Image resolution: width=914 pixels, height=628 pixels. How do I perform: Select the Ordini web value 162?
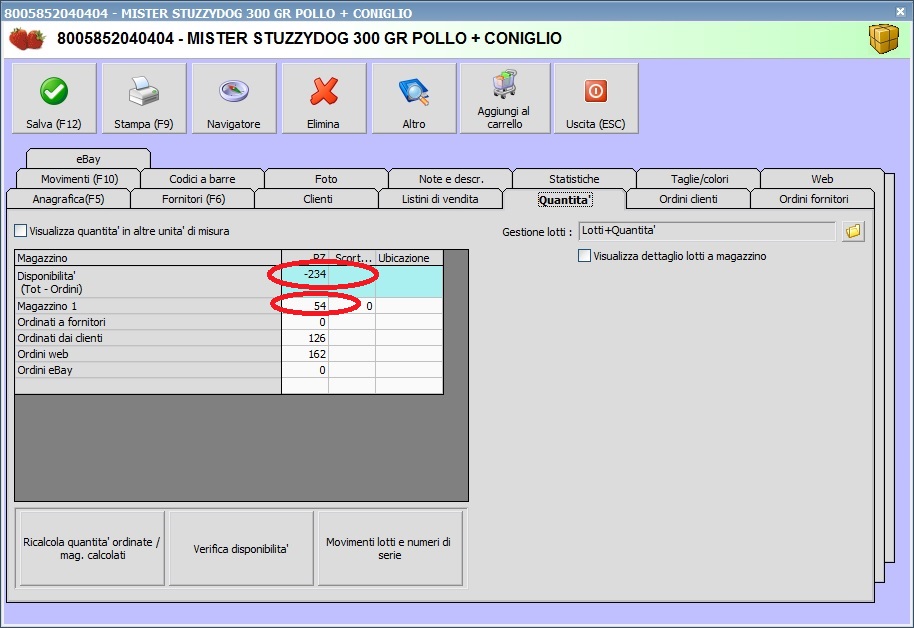(305, 354)
